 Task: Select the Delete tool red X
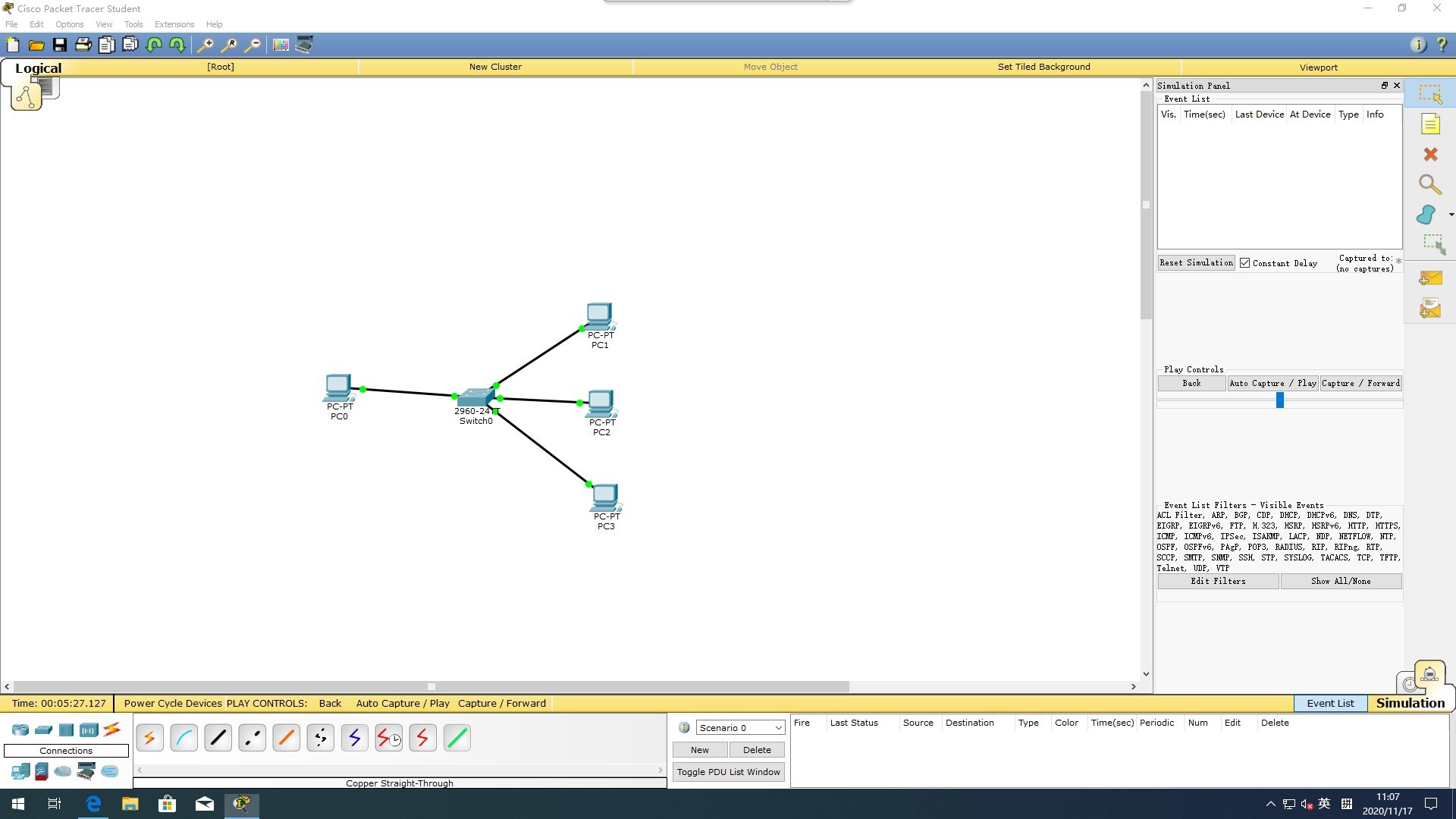[x=1430, y=155]
